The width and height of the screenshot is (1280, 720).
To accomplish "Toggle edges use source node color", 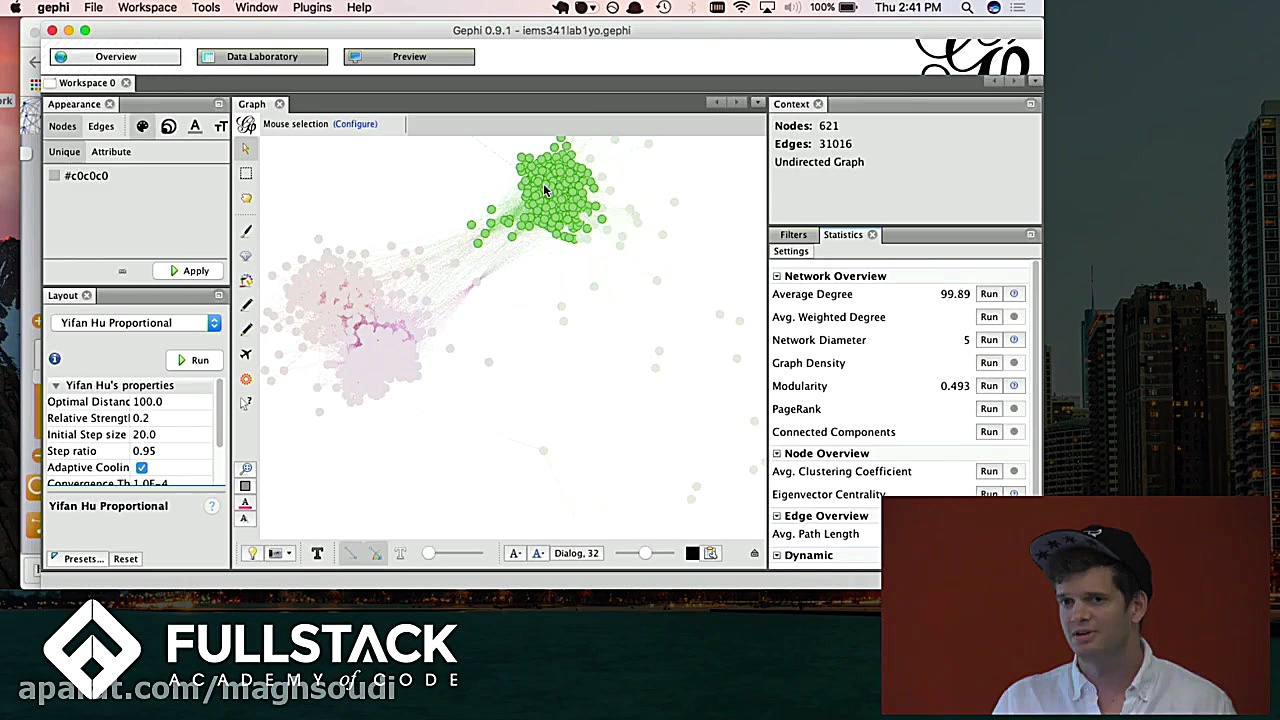I will 375,553.
